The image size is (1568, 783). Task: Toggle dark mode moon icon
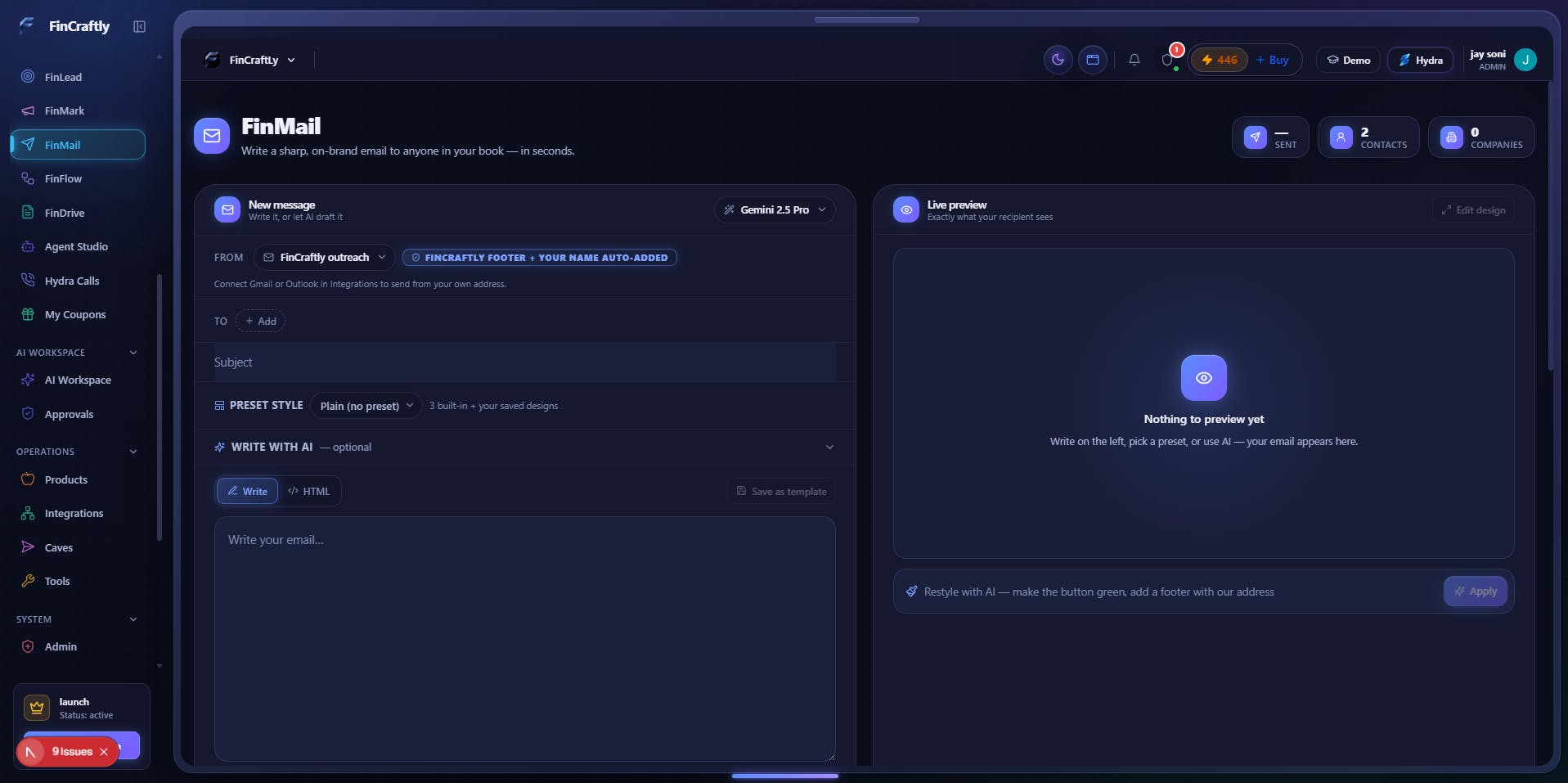[x=1058, y=60]
